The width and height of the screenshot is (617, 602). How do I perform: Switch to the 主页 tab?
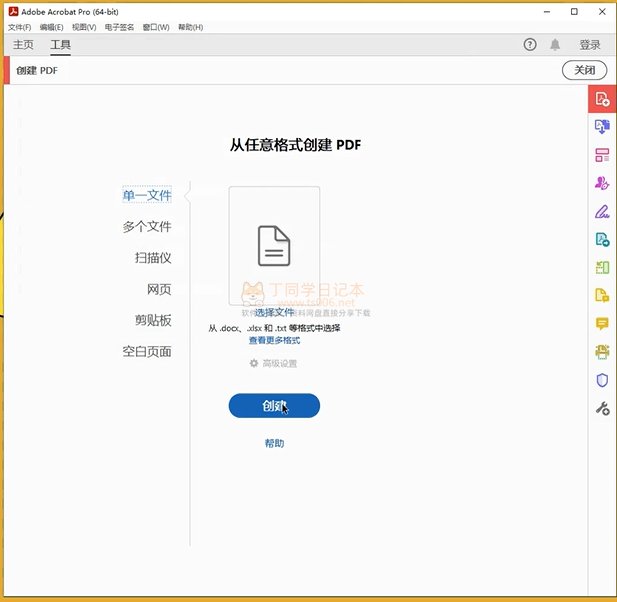[23, 45]
